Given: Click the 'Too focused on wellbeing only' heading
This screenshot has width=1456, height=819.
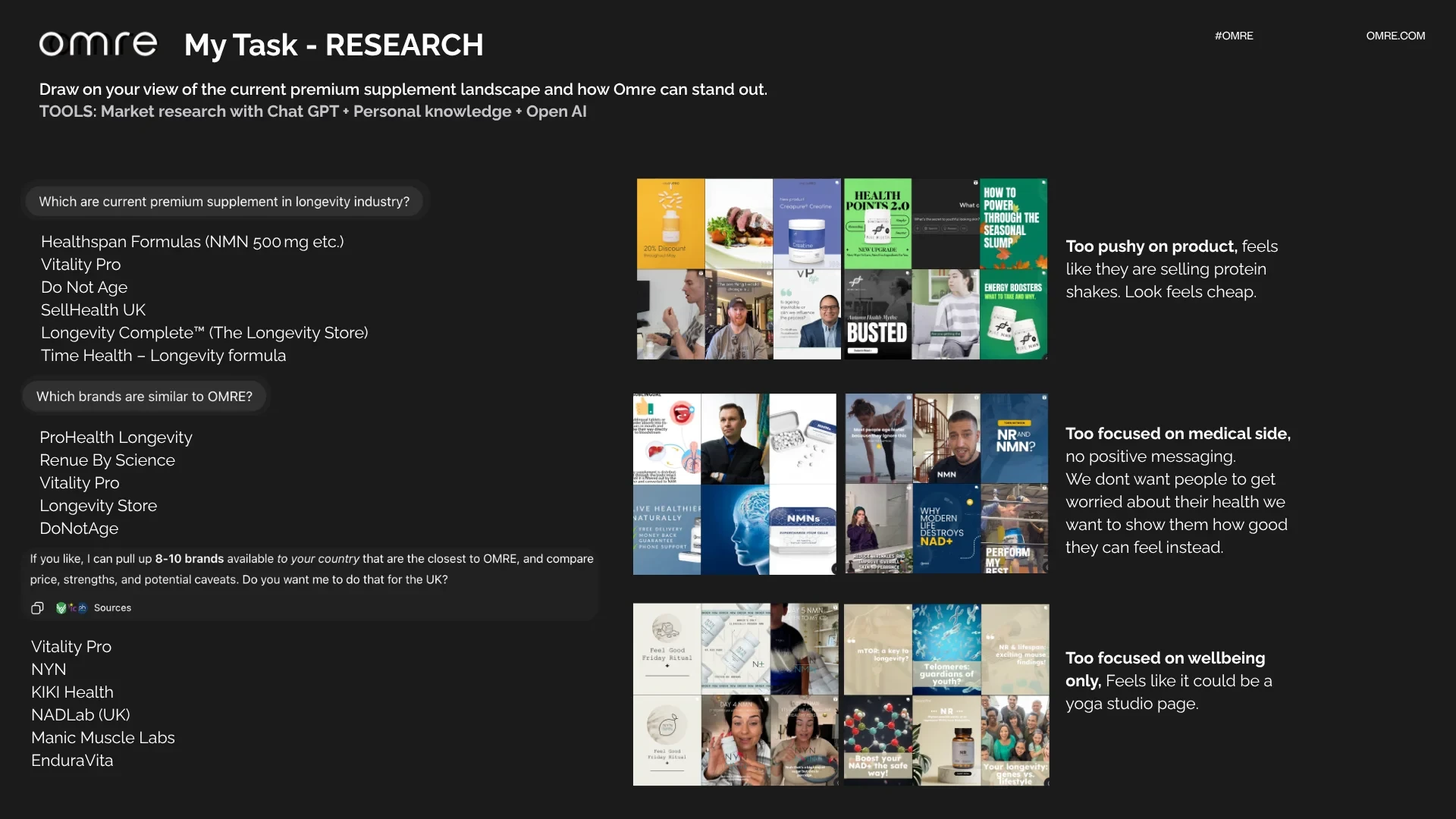Looking at the screenshot, I should click(1166, 670).
